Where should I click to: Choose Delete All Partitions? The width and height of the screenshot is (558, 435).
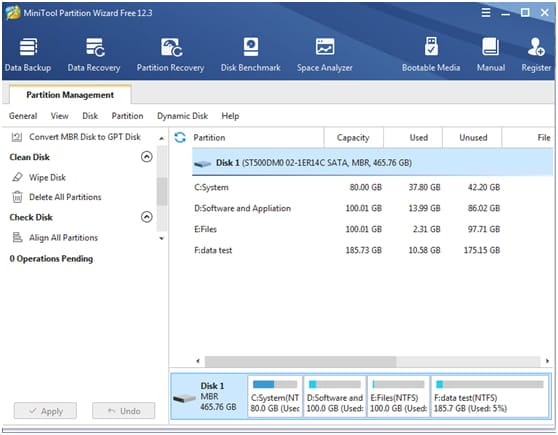pos(65,197)
